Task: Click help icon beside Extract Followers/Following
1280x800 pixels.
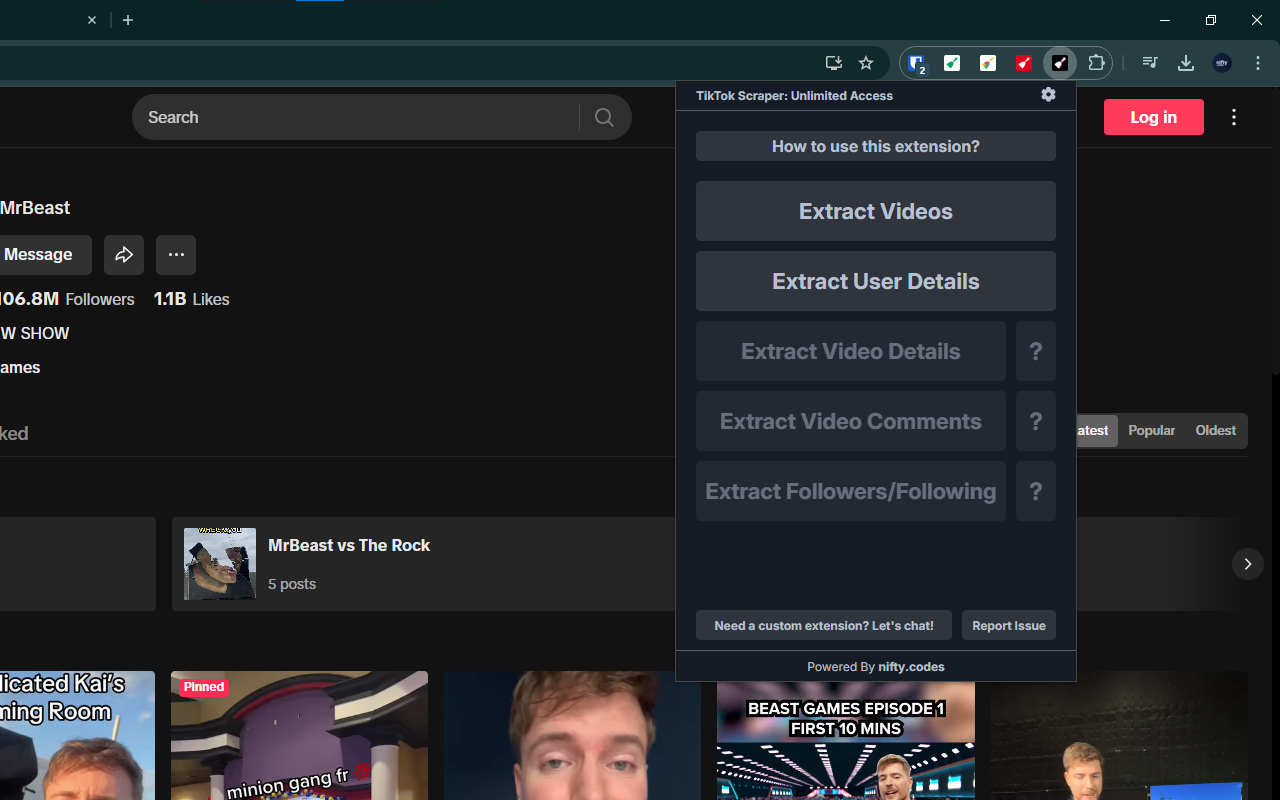Action: tap(1036, 491)
